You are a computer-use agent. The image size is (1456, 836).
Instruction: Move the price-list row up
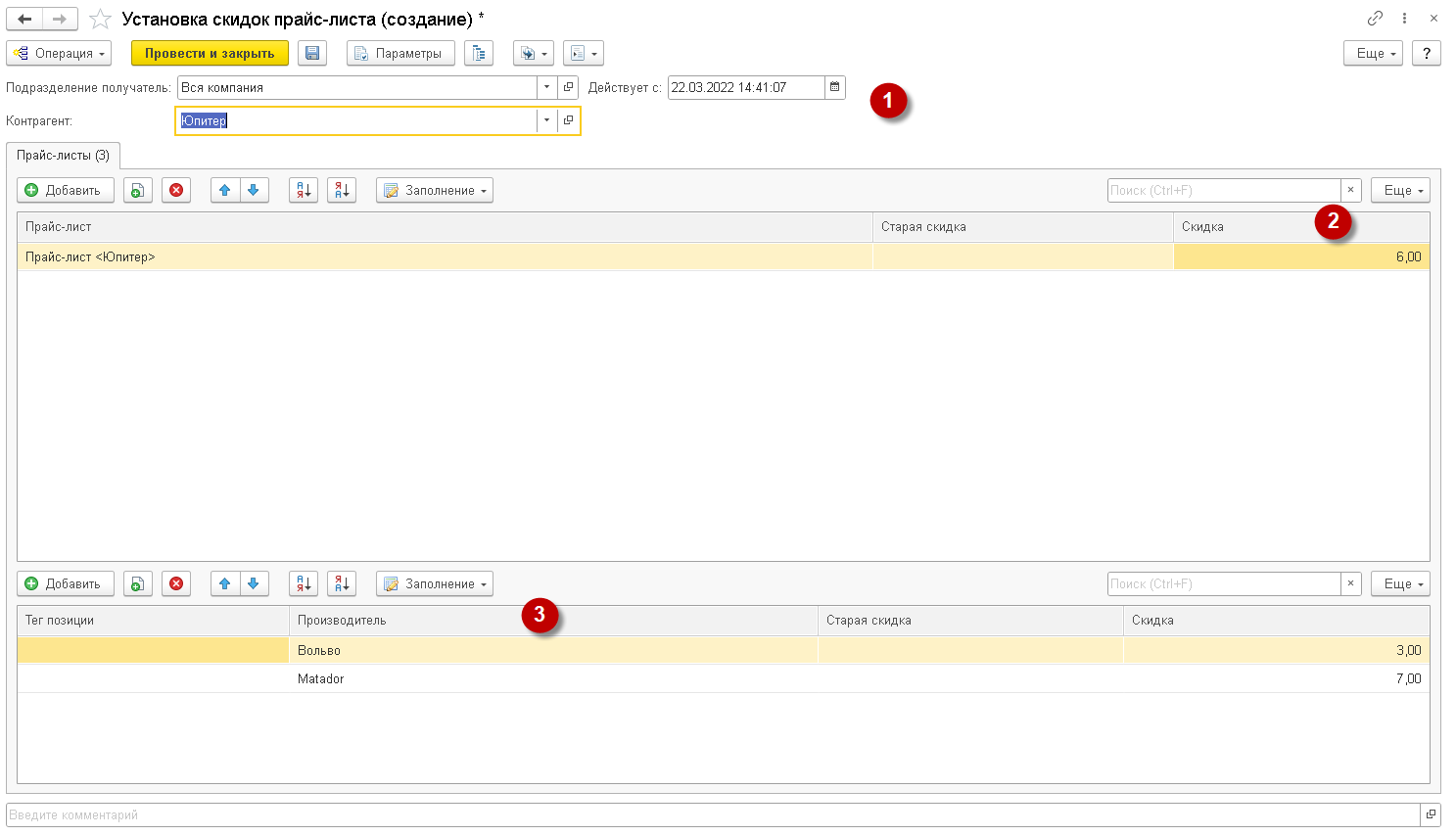click(225, 190)
